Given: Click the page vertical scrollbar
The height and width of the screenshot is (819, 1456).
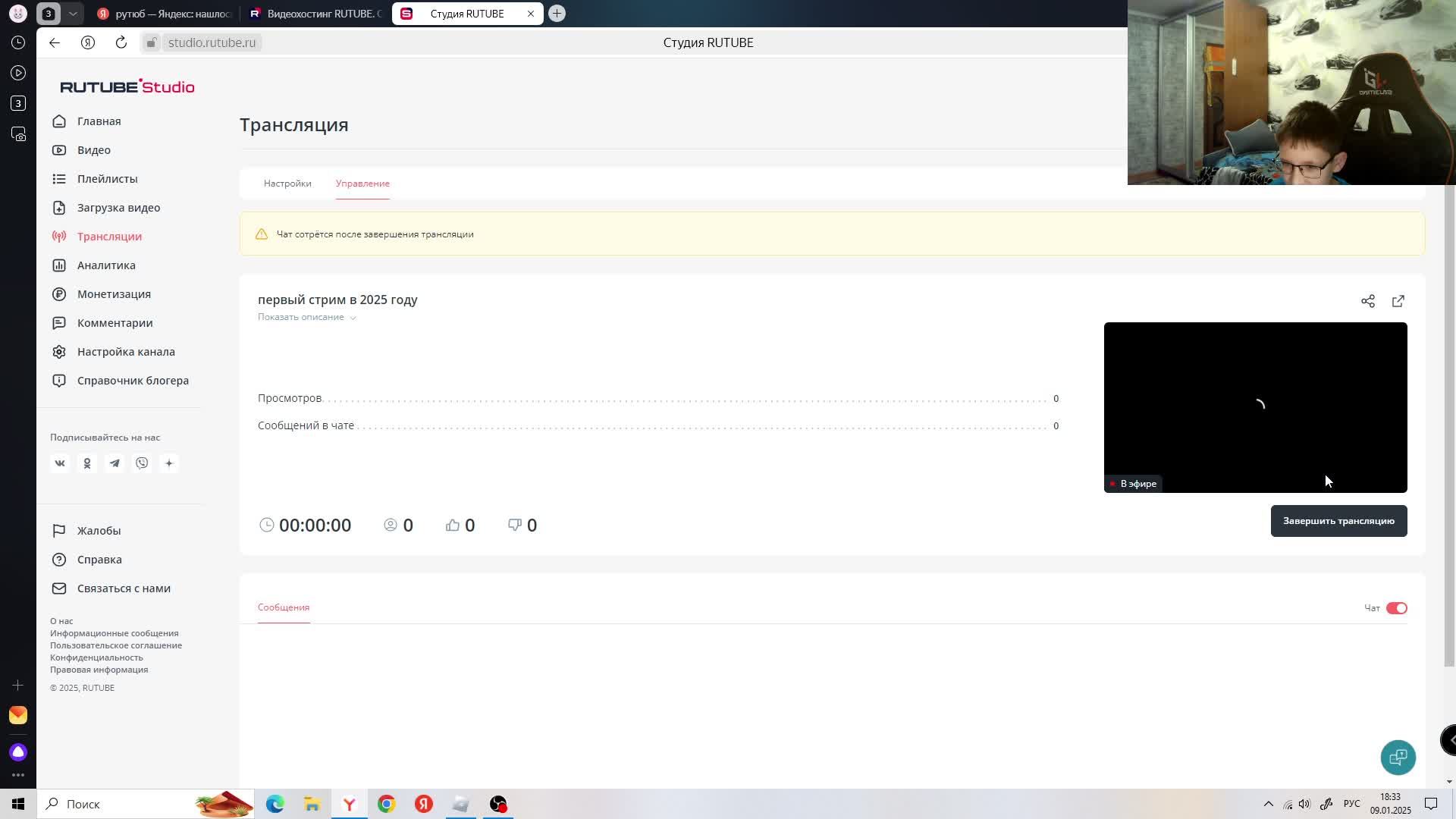Looking at the screenshot, I should 1449,425.
